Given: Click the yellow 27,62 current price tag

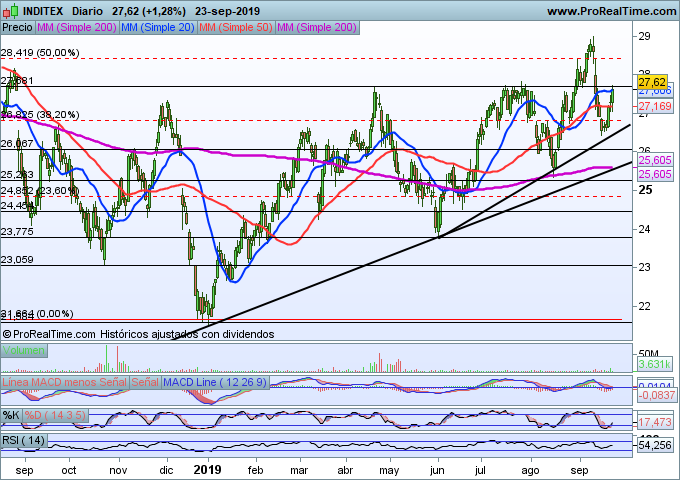Looking at the screenshot, I should pos(652,82).
